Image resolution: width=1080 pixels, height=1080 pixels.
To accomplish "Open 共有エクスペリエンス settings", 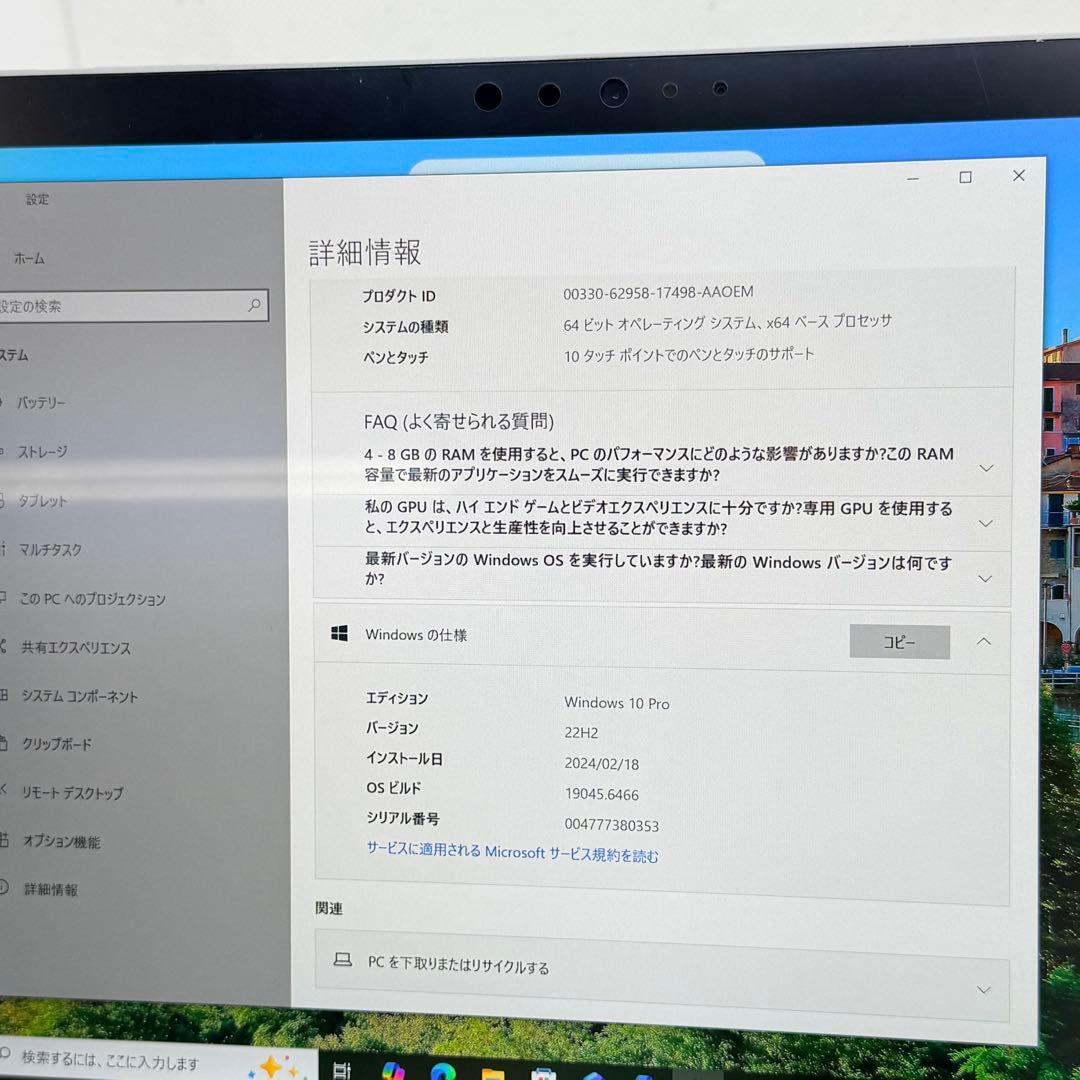I will tap(74, 648).
